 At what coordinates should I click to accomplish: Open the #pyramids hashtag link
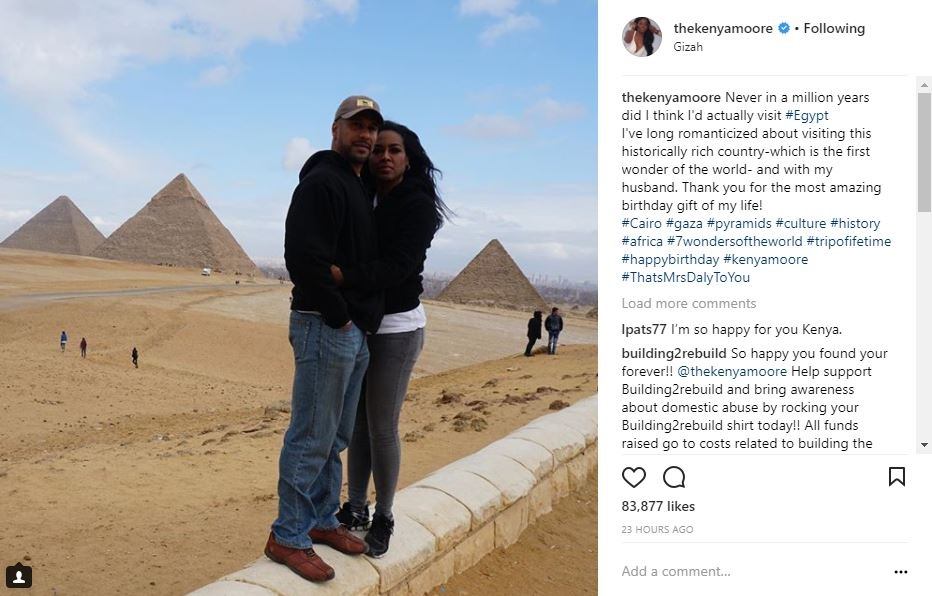click(x=739, y=223)
